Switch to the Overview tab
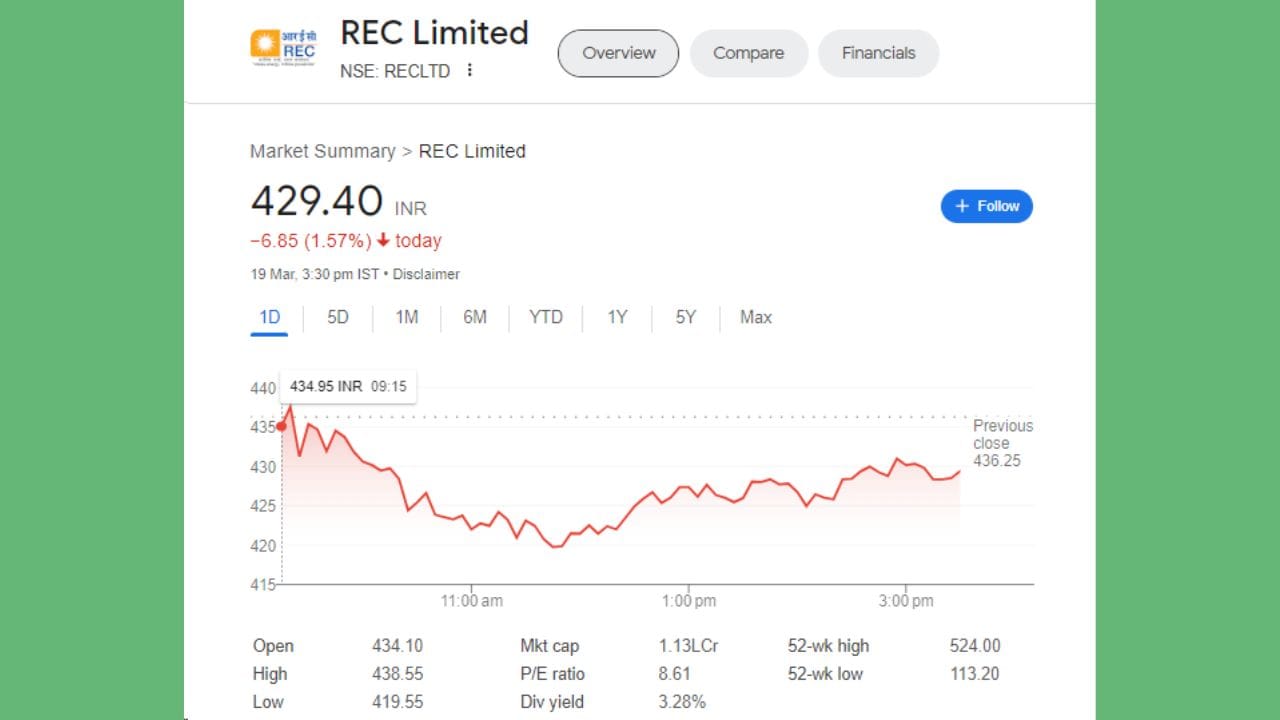Viewport: 1280px width, 720px height. point(618,53)
